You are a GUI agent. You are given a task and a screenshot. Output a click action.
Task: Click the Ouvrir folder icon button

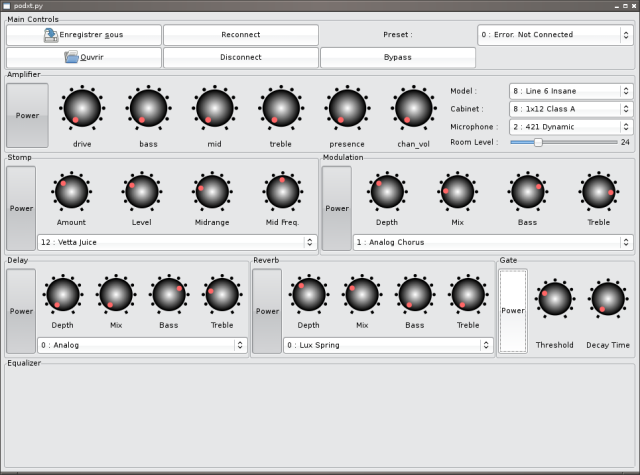coord(83,57)
